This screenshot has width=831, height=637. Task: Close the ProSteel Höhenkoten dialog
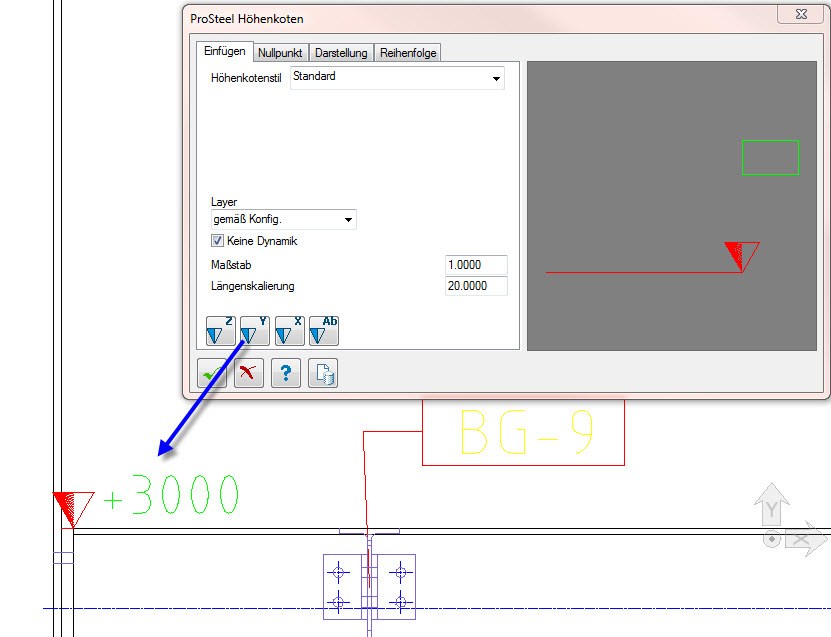pyautogui.click(x=801, y=14)
